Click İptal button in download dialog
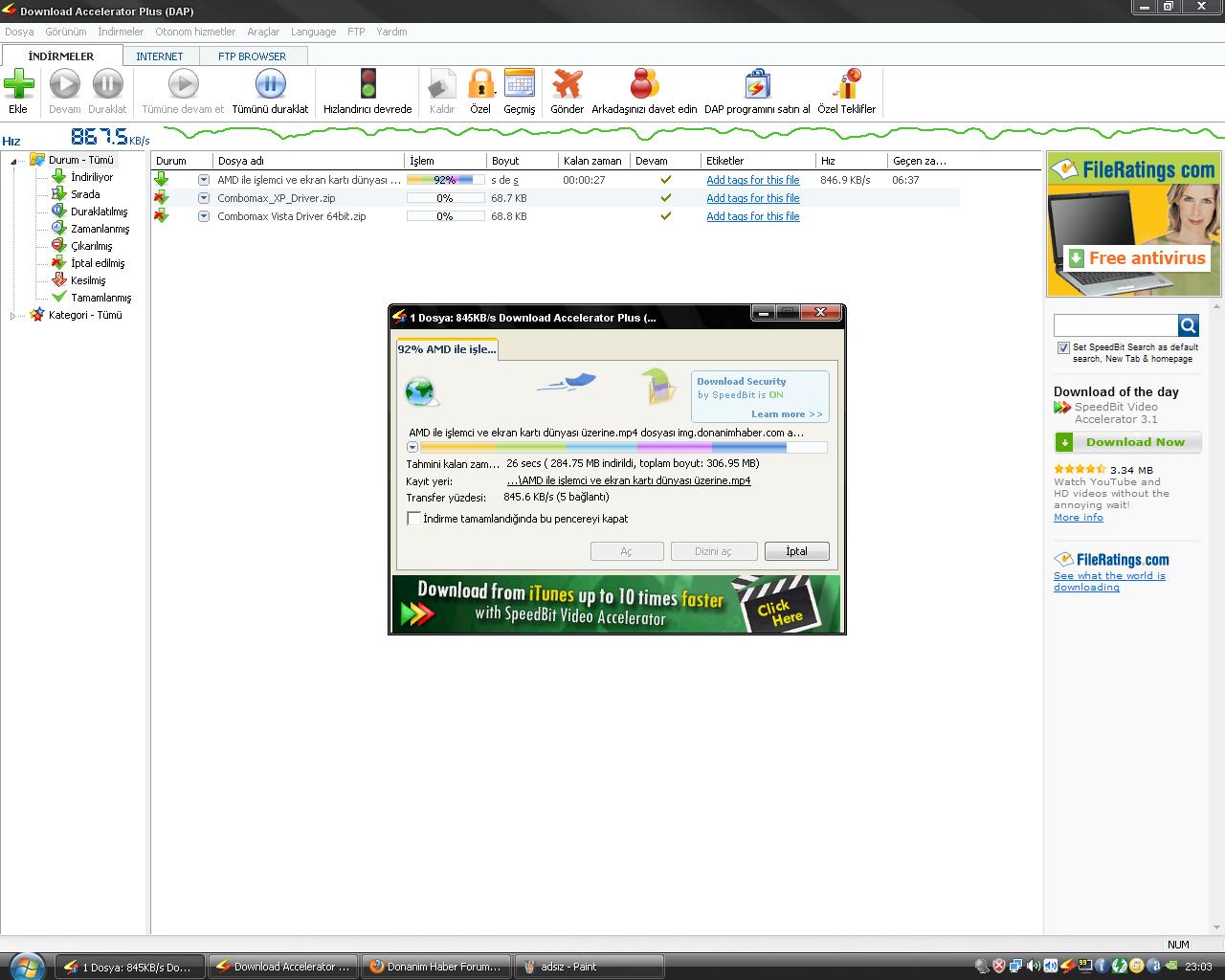The image size is (1225, 980). click(x=796, y=551)
